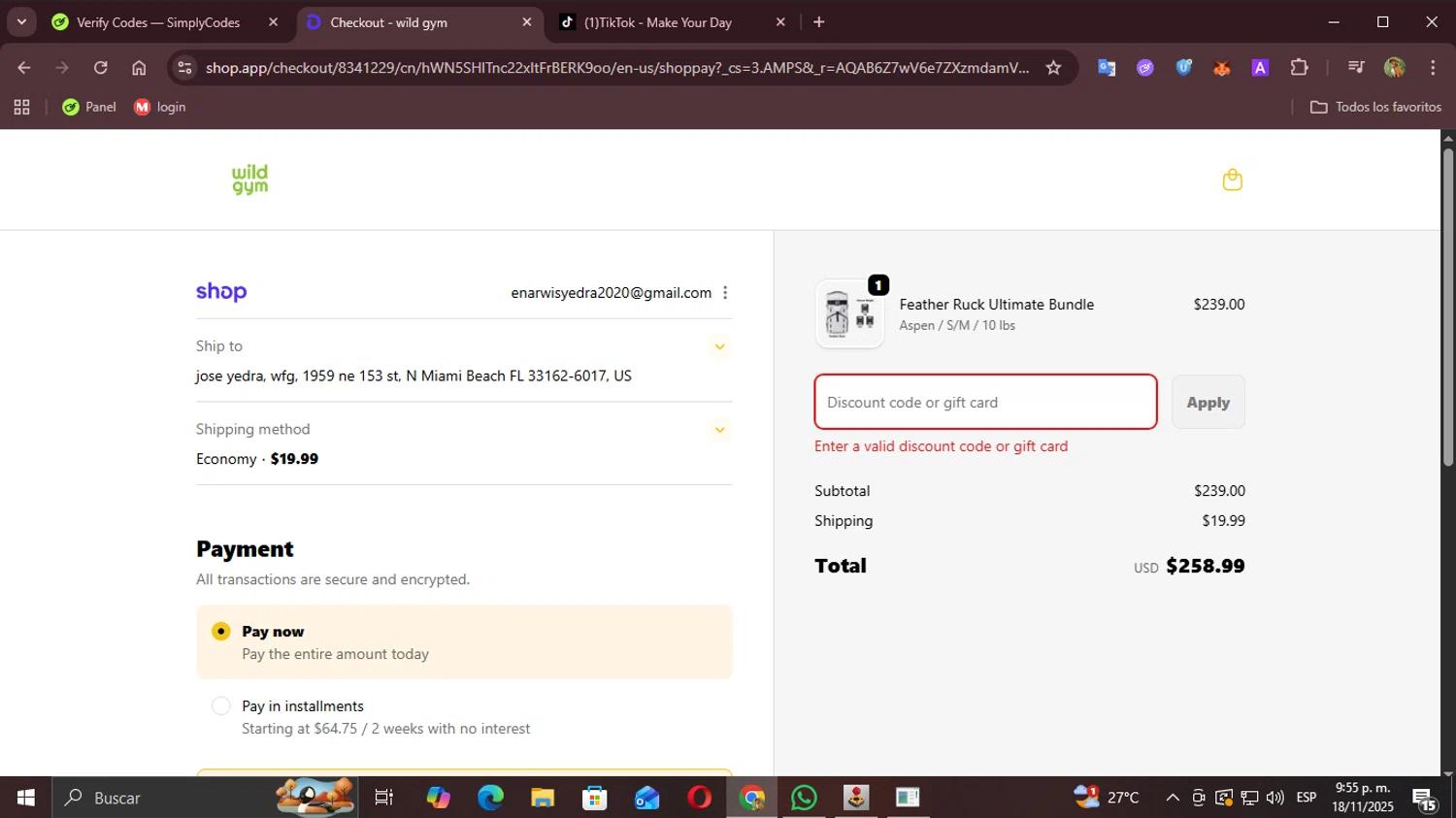Expand the Shipping method section
1456x818 pixels.
point(719,430)
